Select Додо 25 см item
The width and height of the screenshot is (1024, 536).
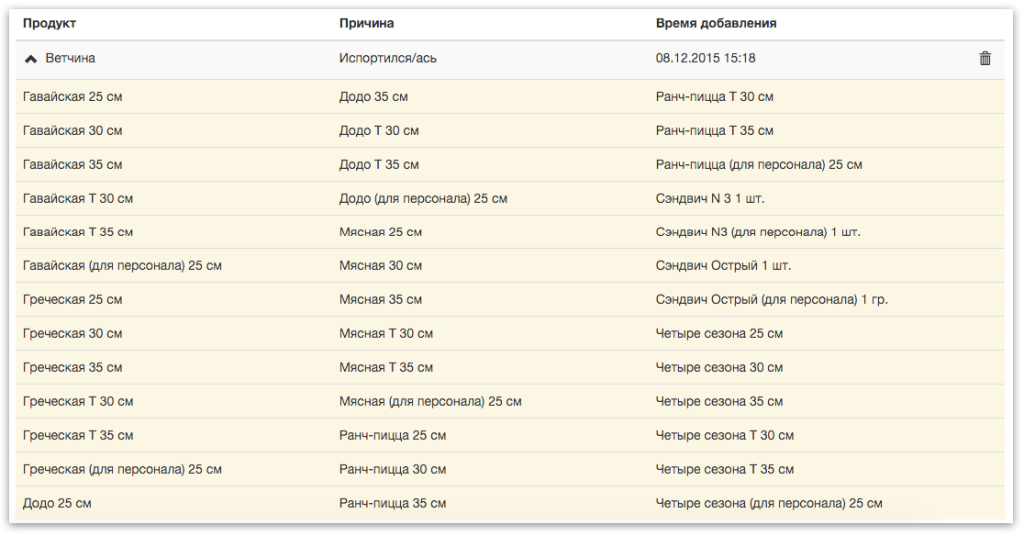[57, 503]
